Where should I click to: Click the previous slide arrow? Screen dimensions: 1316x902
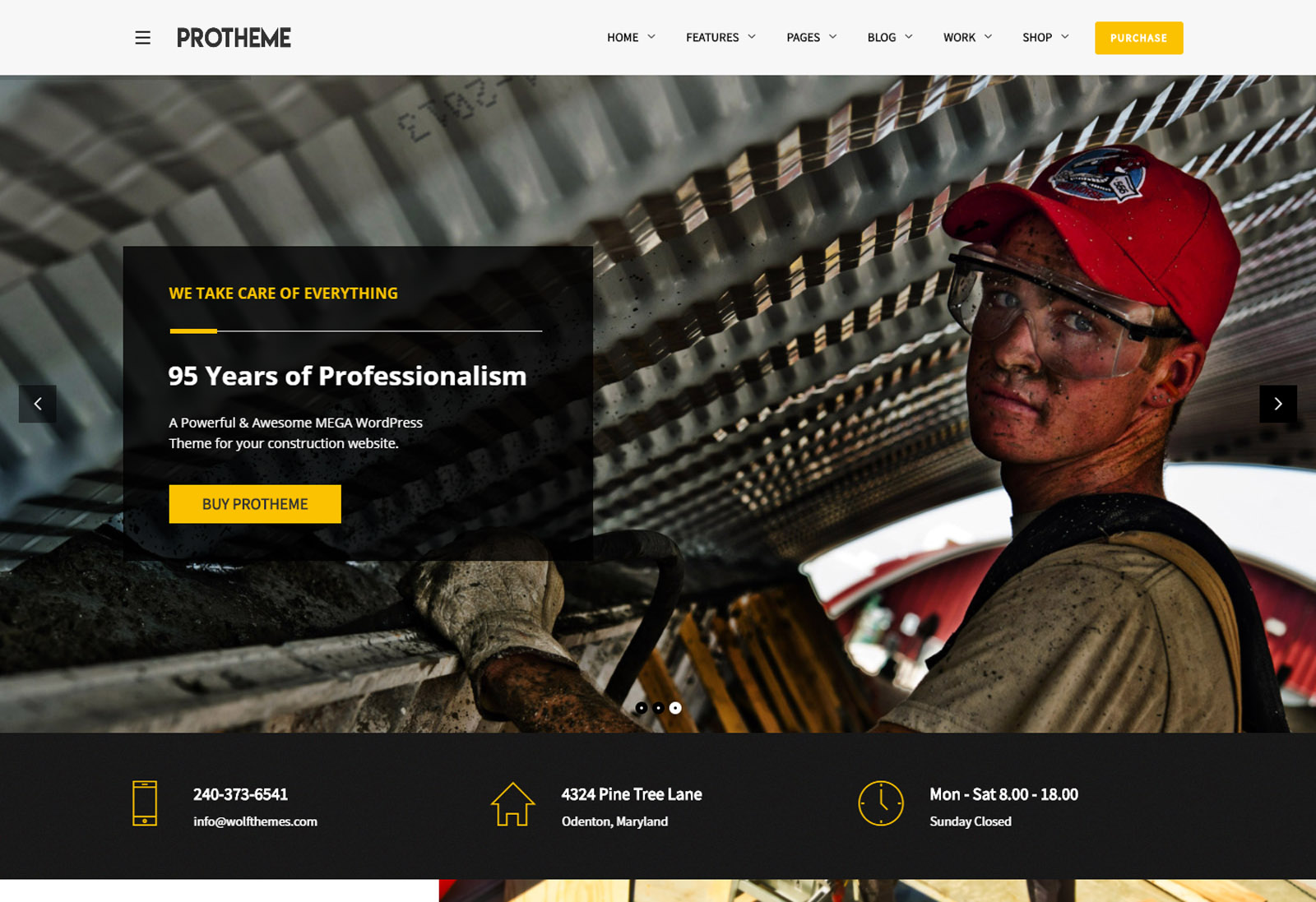coord(38,404)
